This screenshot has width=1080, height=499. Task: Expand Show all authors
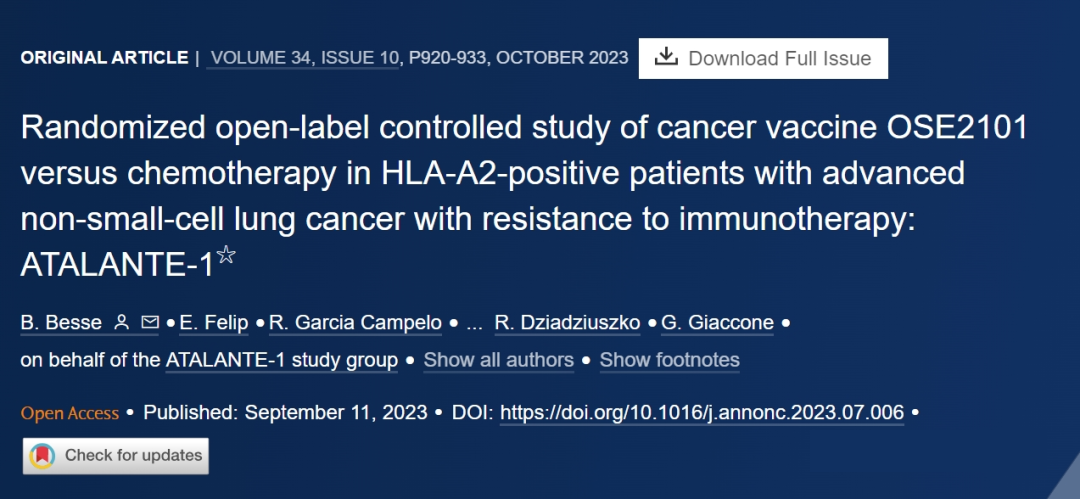point(499,360)
